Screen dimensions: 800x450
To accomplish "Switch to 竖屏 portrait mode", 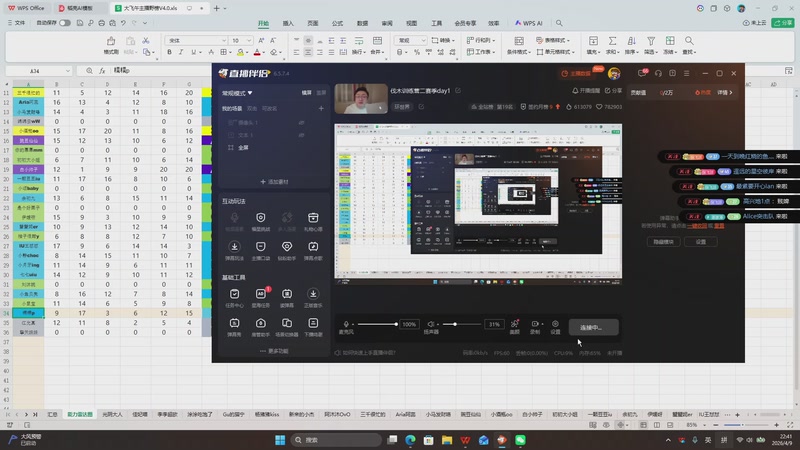I will pyautogui.click(x=321, y=93).
